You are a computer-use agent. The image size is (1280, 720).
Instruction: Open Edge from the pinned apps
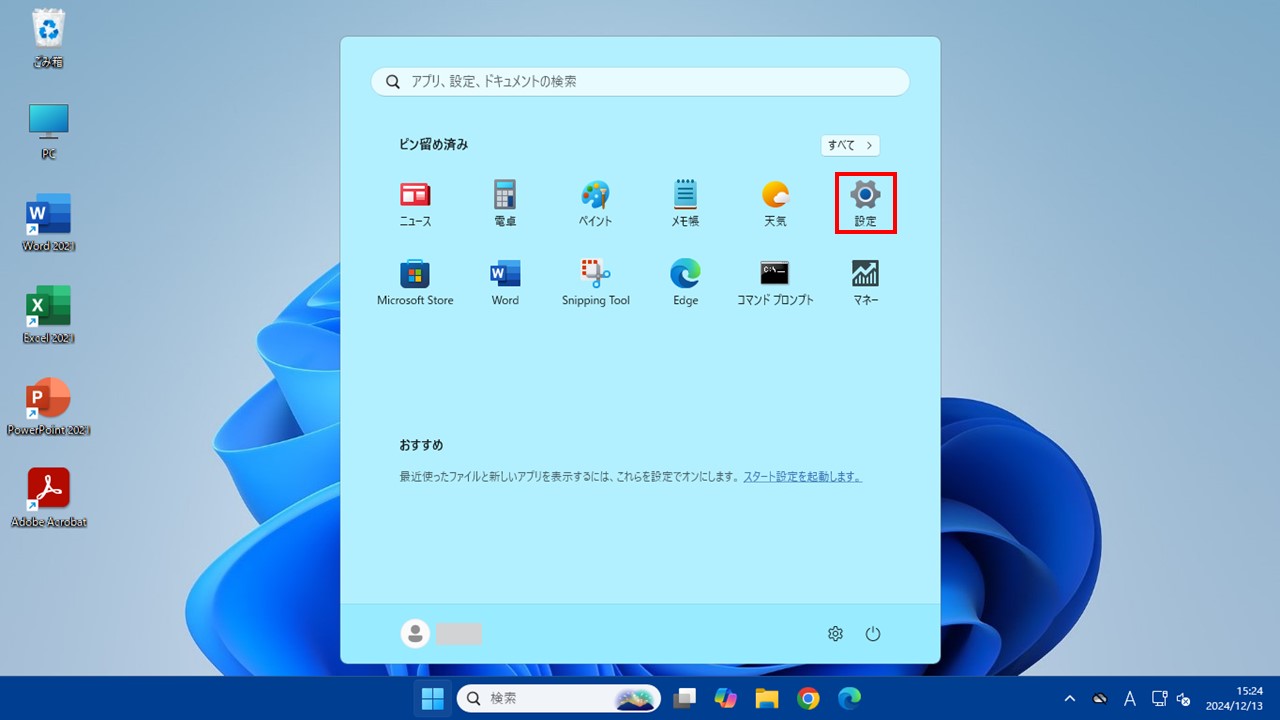685,283
